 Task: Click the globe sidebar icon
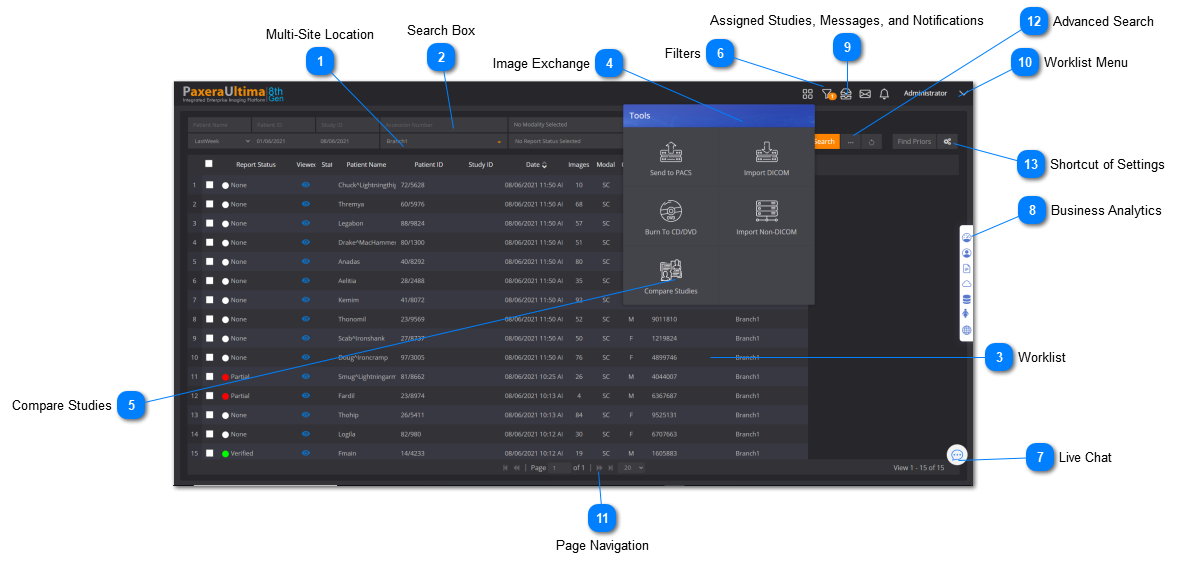tap(967, 330)
